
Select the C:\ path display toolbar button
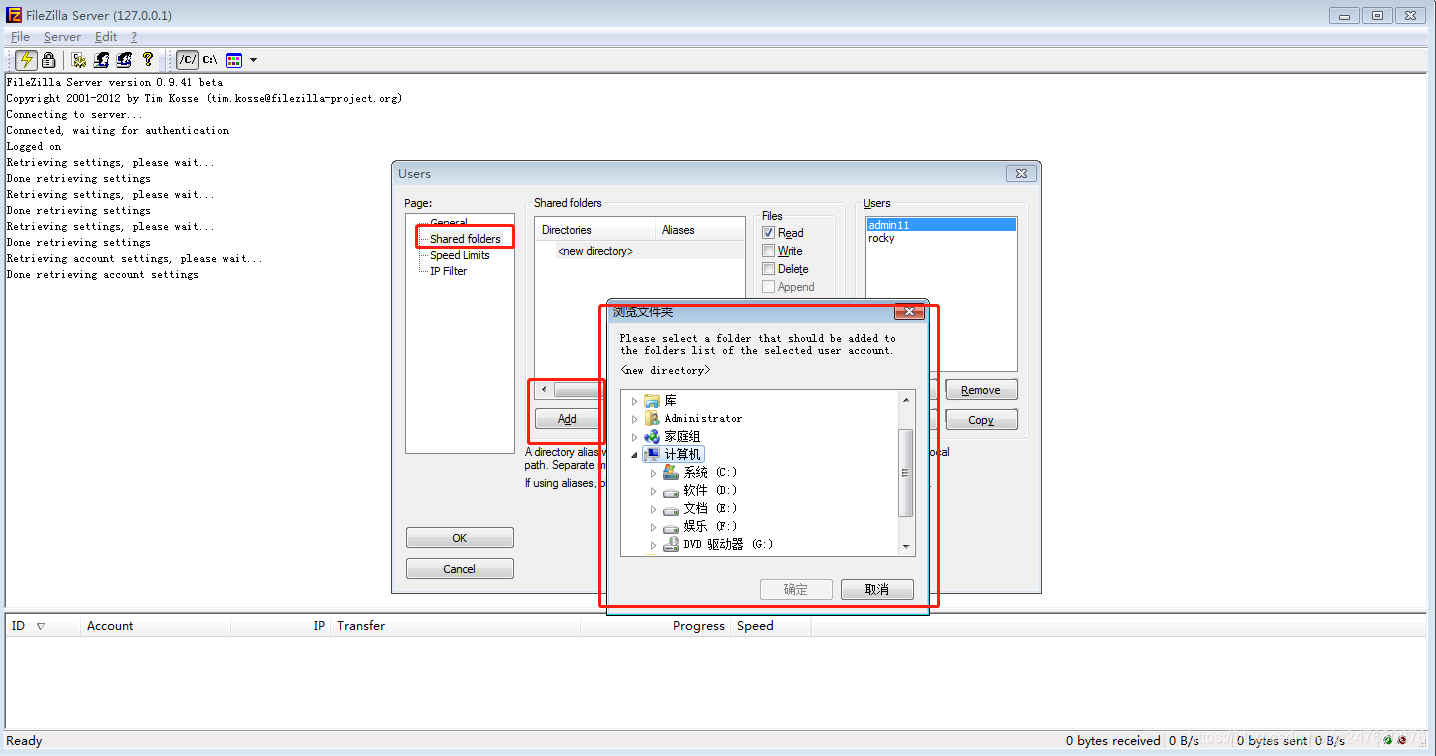(x=210, y=60)
